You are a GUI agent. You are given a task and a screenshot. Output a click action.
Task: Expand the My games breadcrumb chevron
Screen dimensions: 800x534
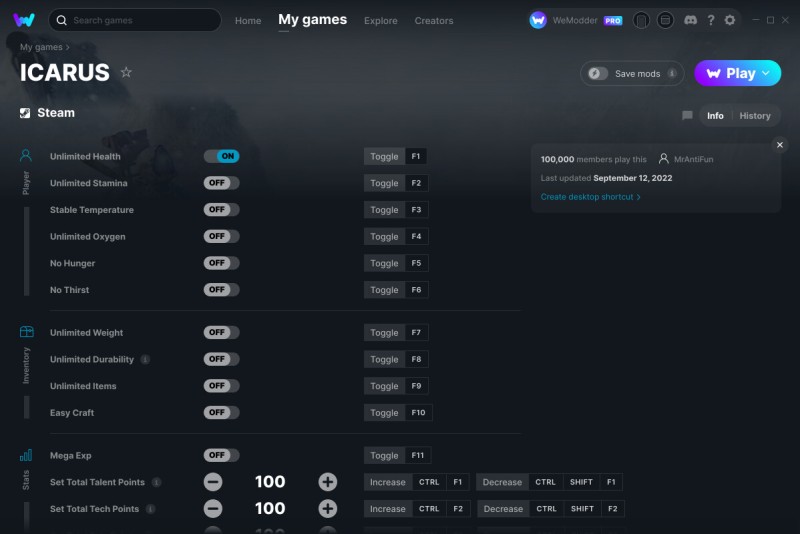tap(67, 47)
